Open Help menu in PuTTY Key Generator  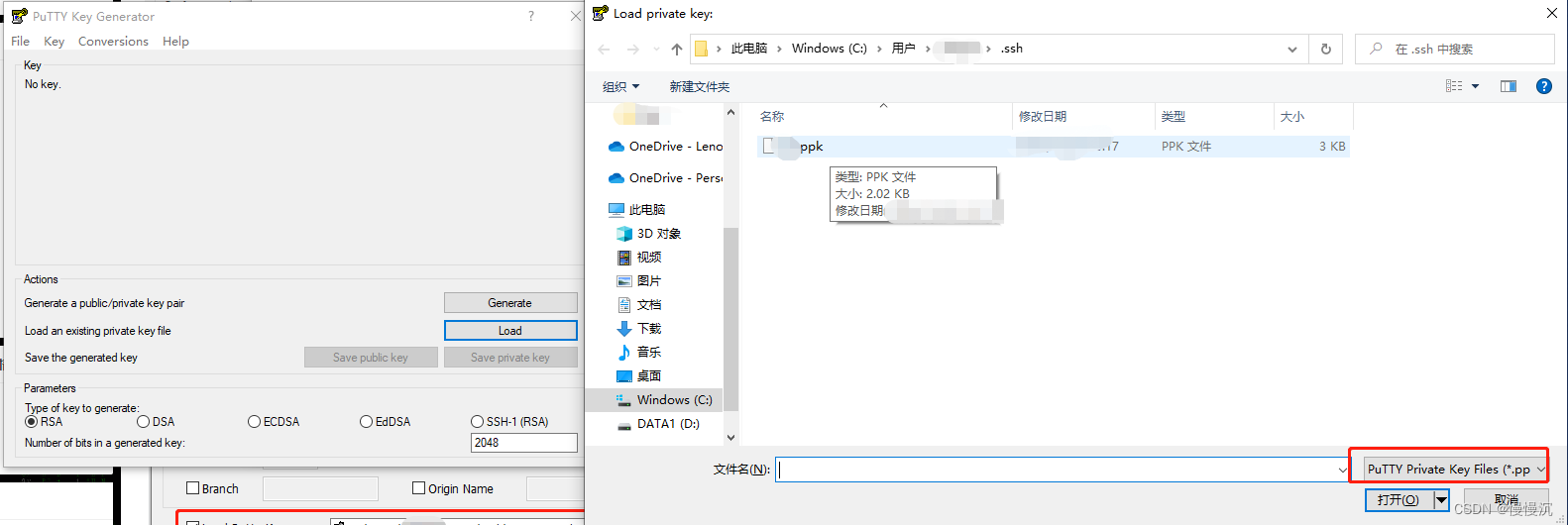pyautogui.click(x=175, y=42)
